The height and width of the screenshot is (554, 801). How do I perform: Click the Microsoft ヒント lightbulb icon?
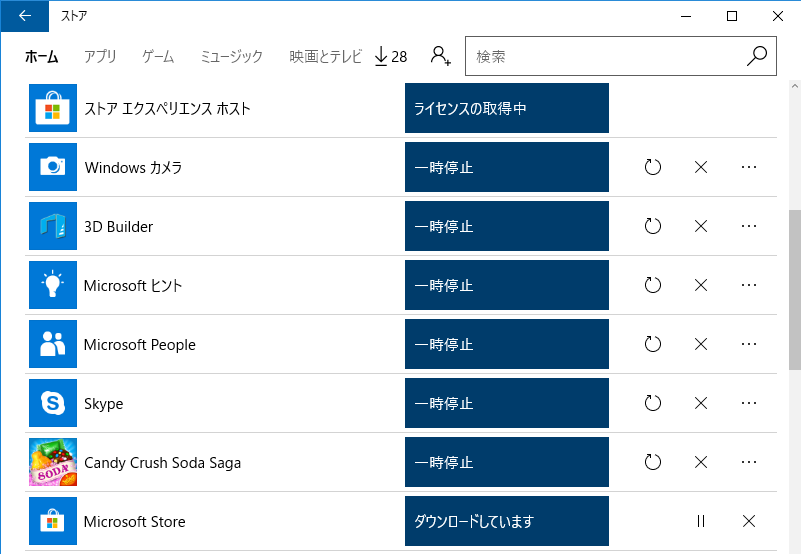[53, 285]
